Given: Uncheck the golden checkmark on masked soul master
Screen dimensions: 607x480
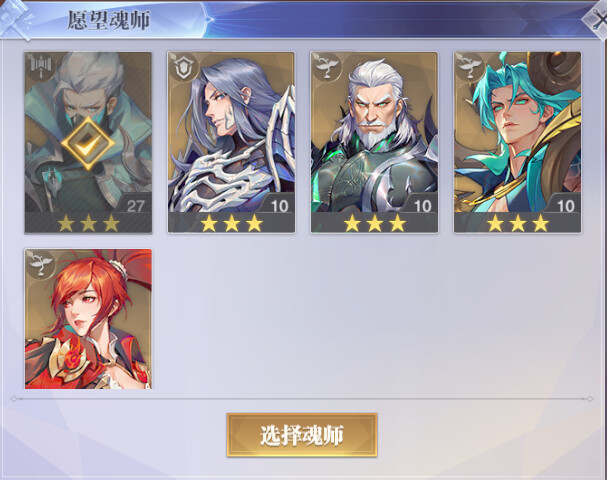Looking at the screenshot, I should tap(88, 143).
